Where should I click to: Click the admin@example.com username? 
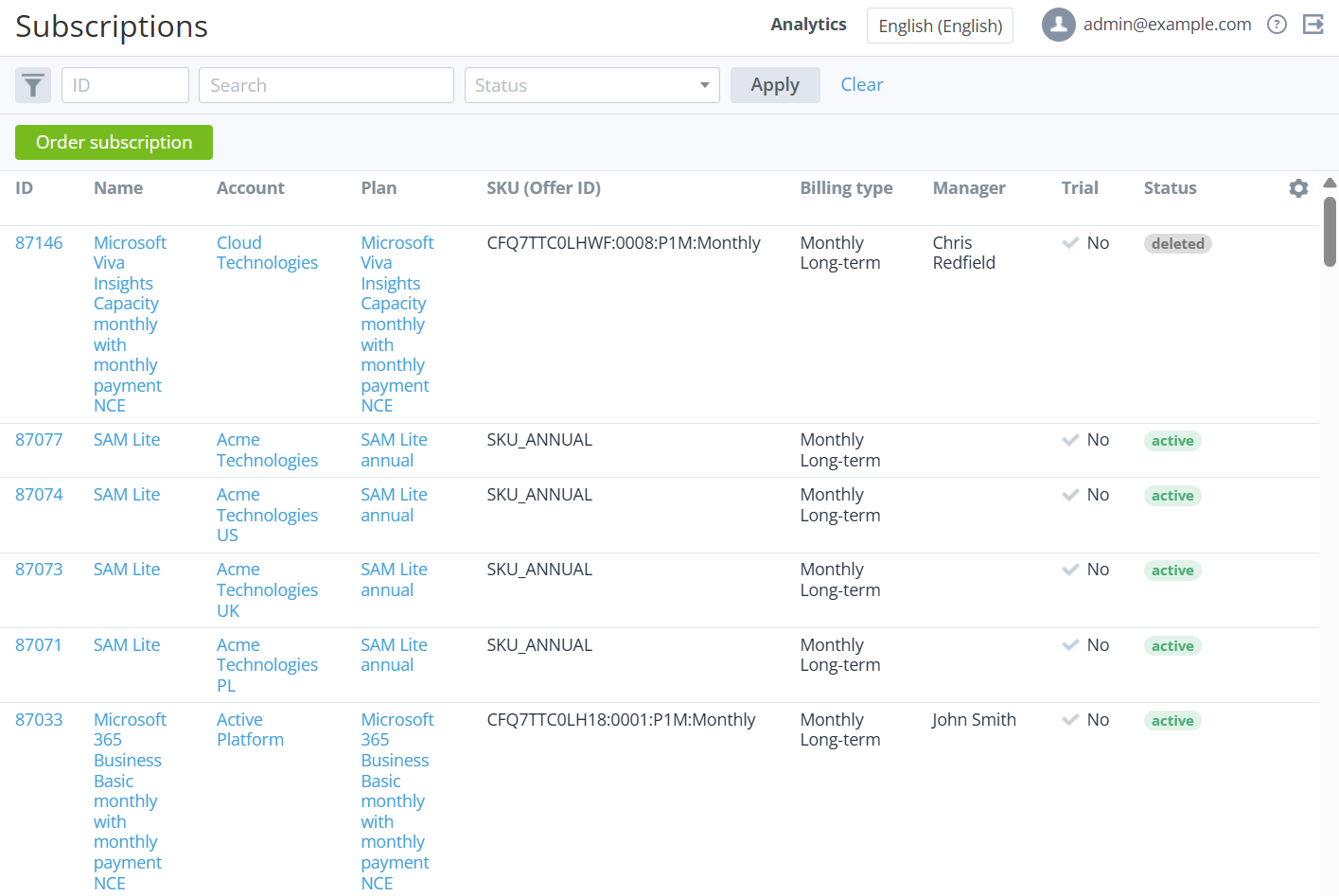tap(1167, 25)
